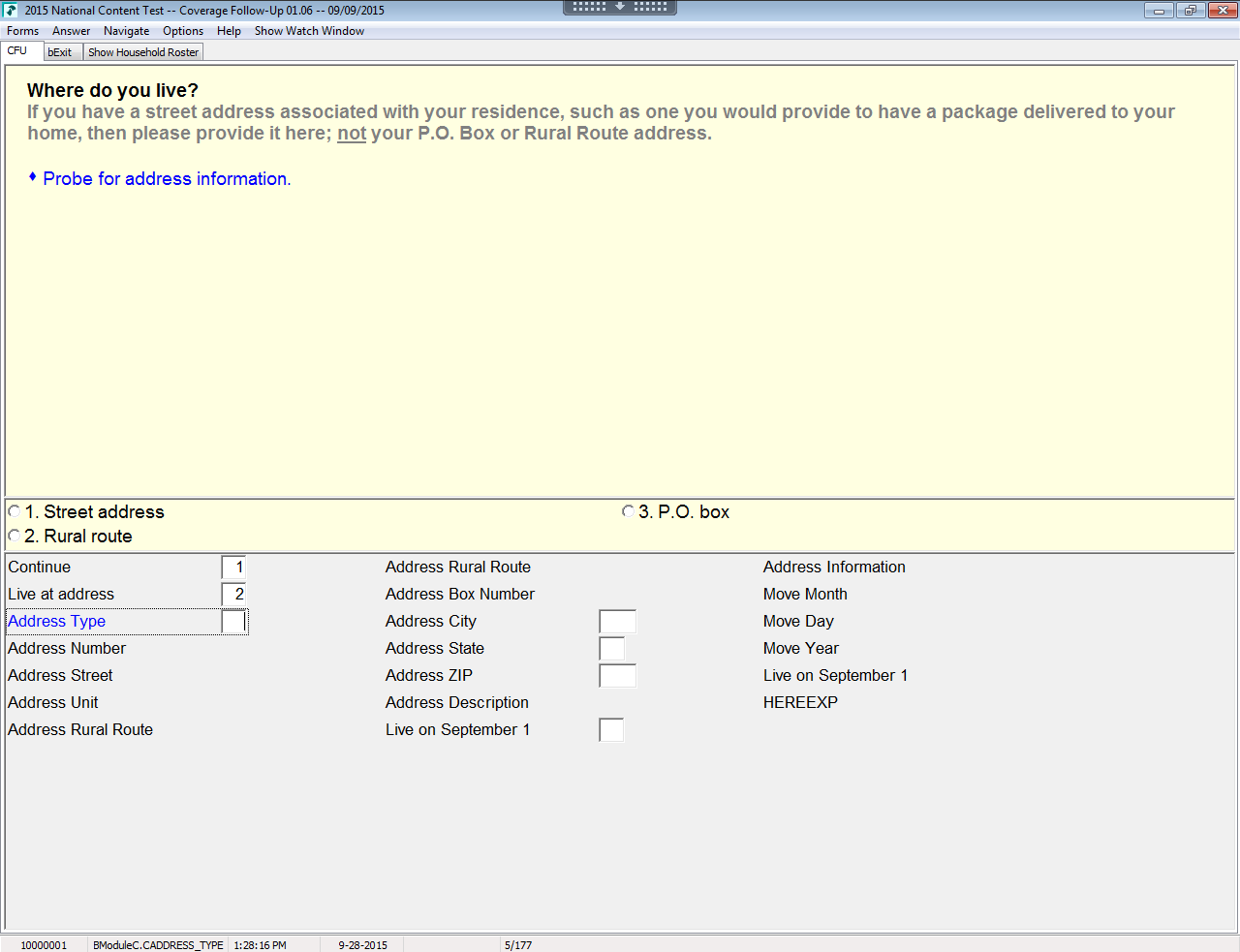Click the Address Type field label

click(x=57, y=622)
